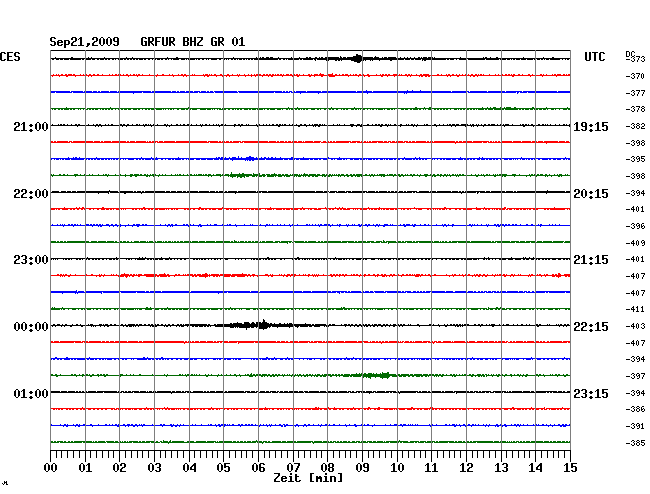Image resolution: width=650 pixels, height=494 pixels.
Task: Click the 21:15 UTC time label
Action: pos(591,260)
